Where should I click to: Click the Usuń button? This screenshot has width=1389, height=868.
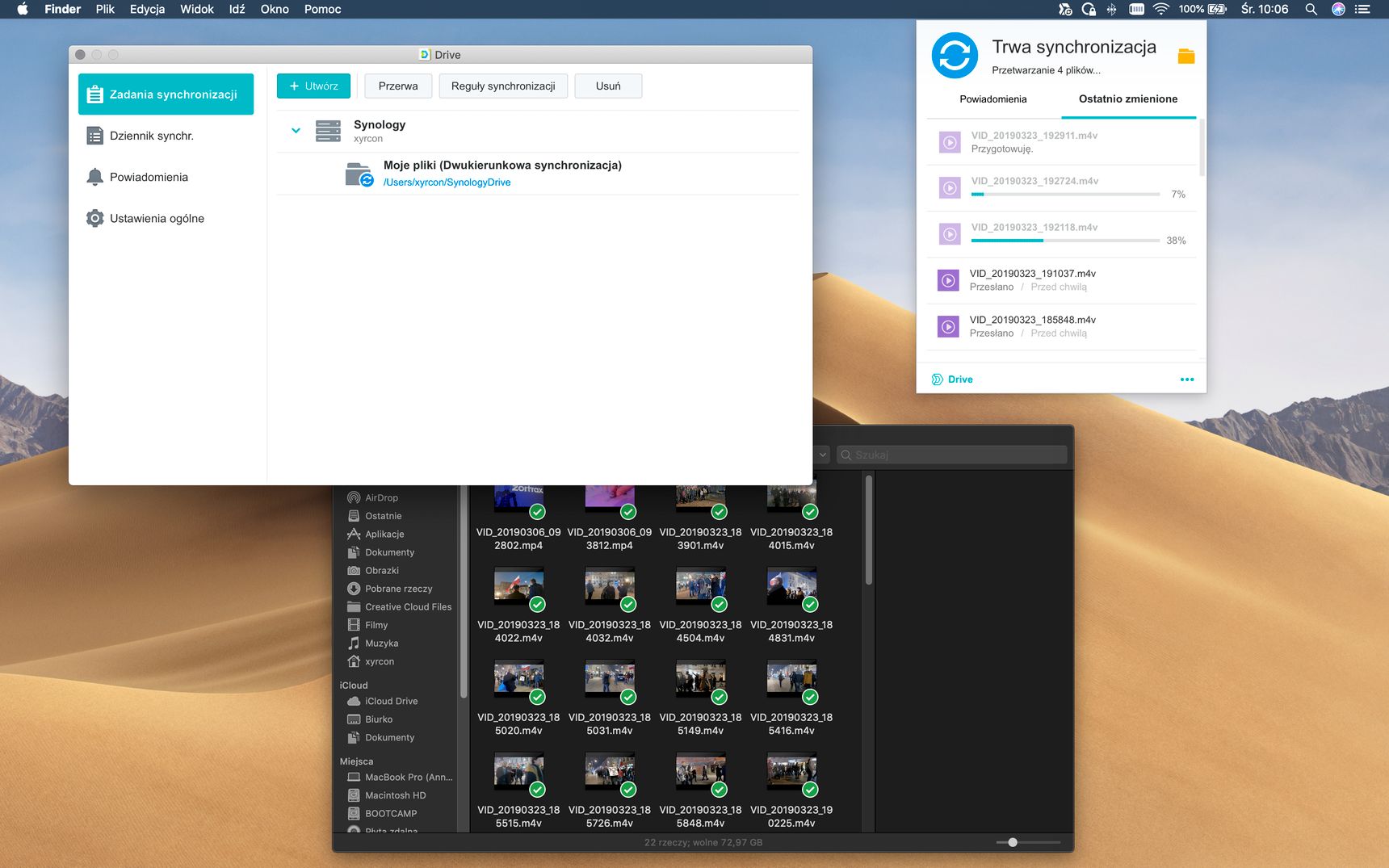[608, 86]
